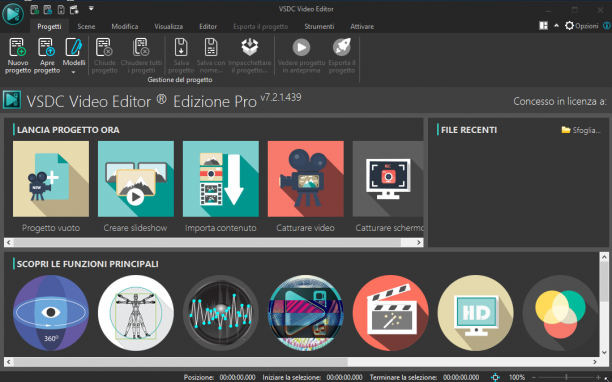Click the fit-to-screen icon beside 100%
This screenshot has height=382, width=612.
coord(495,377)
